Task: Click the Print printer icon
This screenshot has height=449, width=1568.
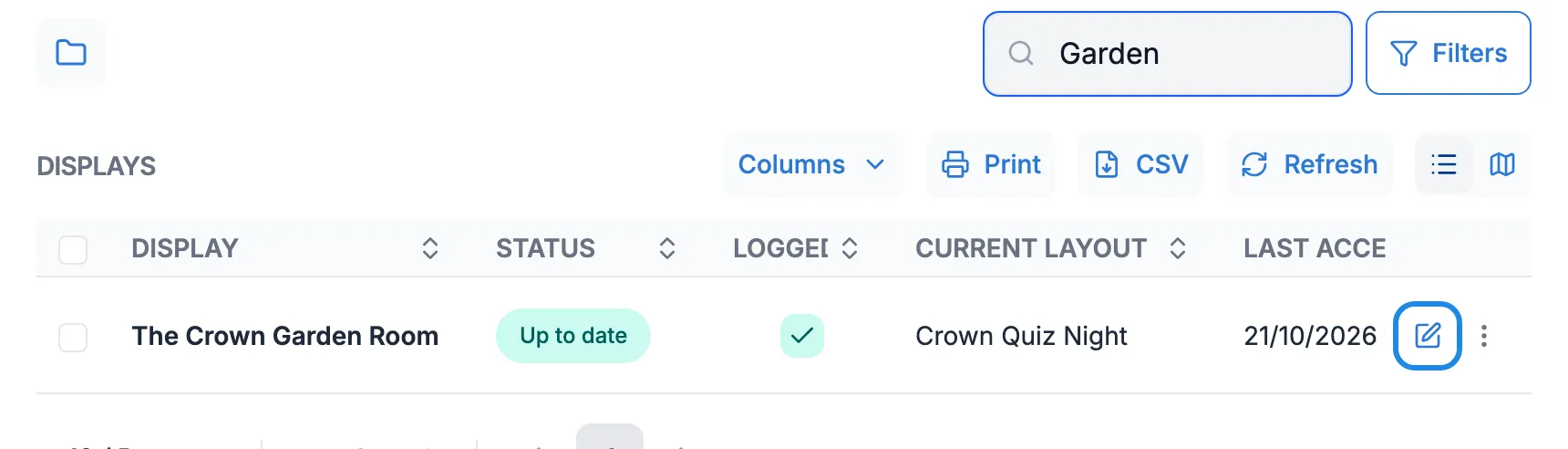Action: (x=955, y=164)
